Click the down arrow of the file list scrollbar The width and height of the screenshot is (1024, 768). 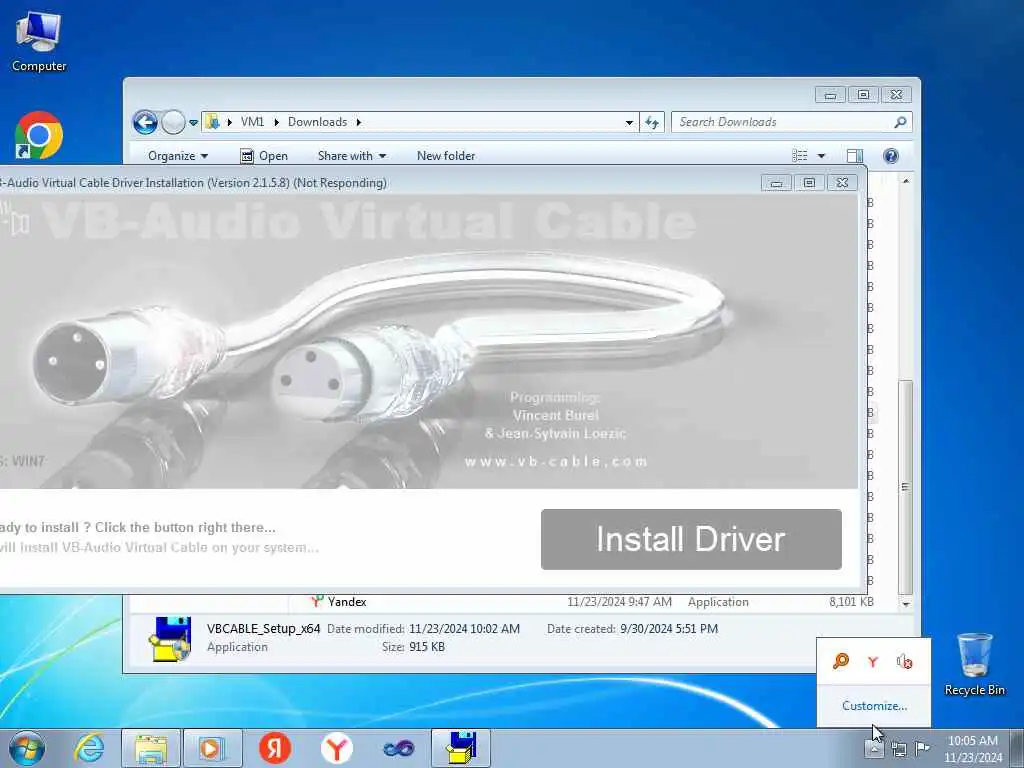906,604
